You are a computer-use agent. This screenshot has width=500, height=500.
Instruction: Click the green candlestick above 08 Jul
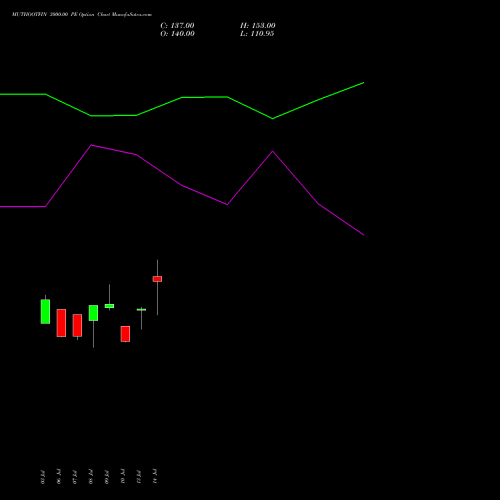click(x=93, y=313)
